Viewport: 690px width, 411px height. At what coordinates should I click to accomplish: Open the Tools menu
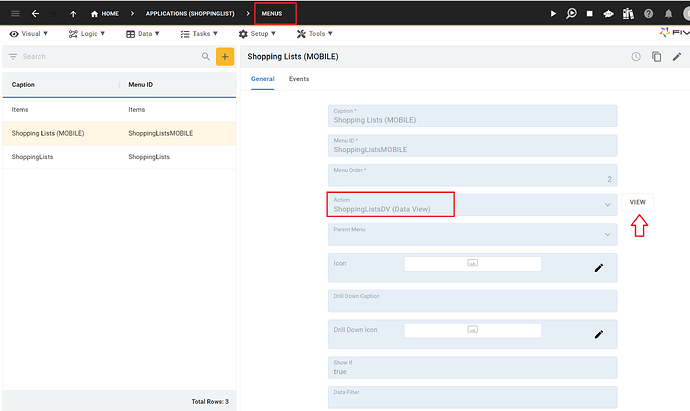pyautogui.click(x=315, y=34)
